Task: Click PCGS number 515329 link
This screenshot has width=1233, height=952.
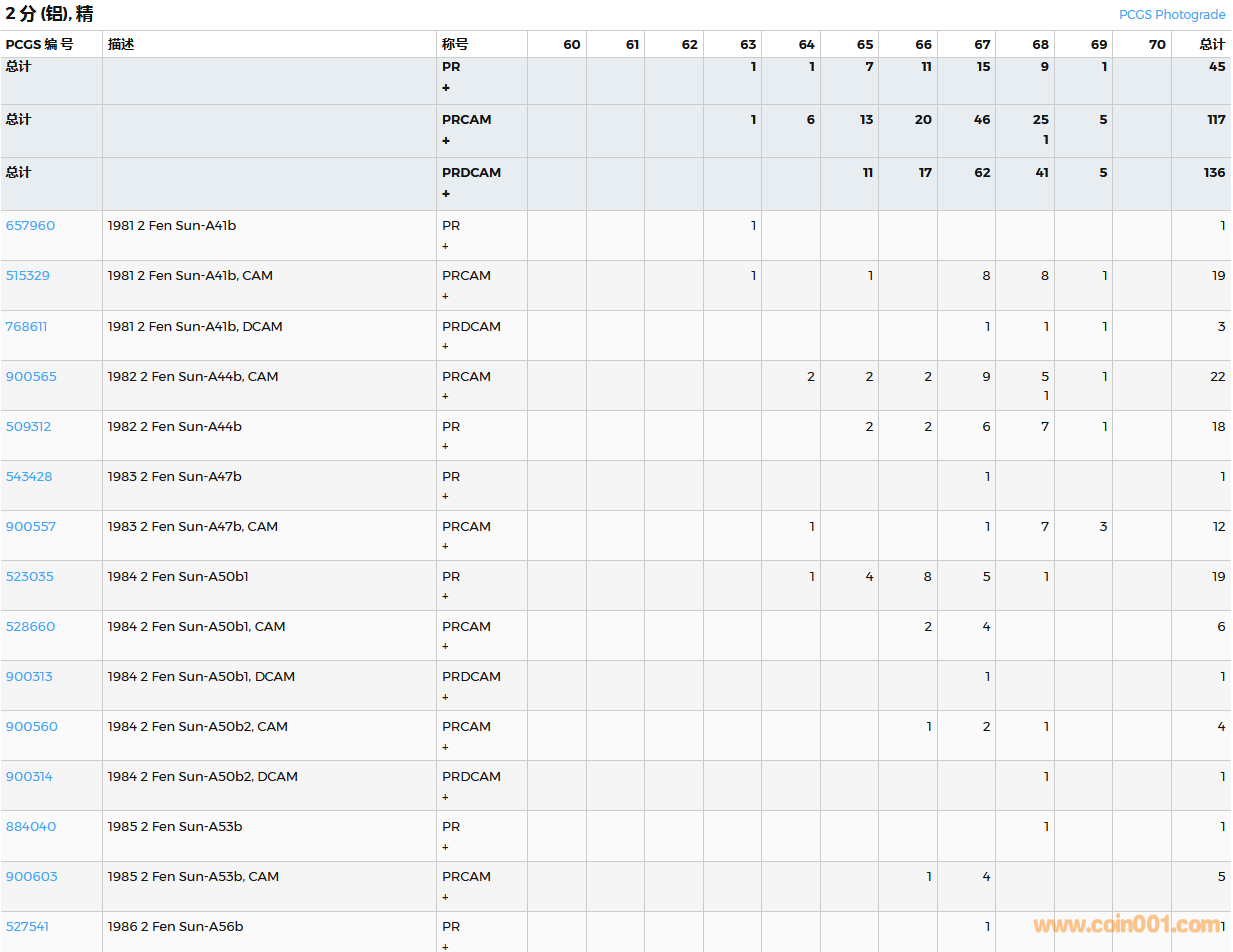Action: (27, 276)
